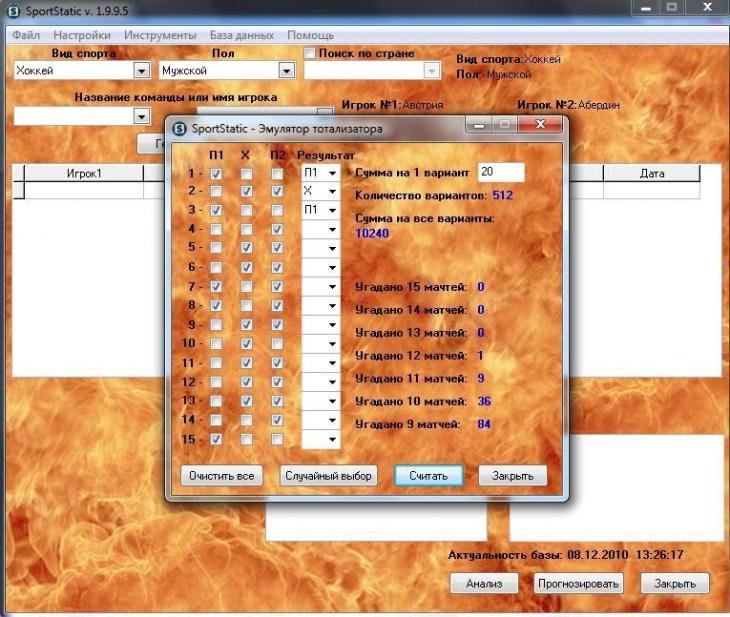Click the Прогнозировать button
The height and width of the screenshot is (617, 730).
[x=578, y=583]
